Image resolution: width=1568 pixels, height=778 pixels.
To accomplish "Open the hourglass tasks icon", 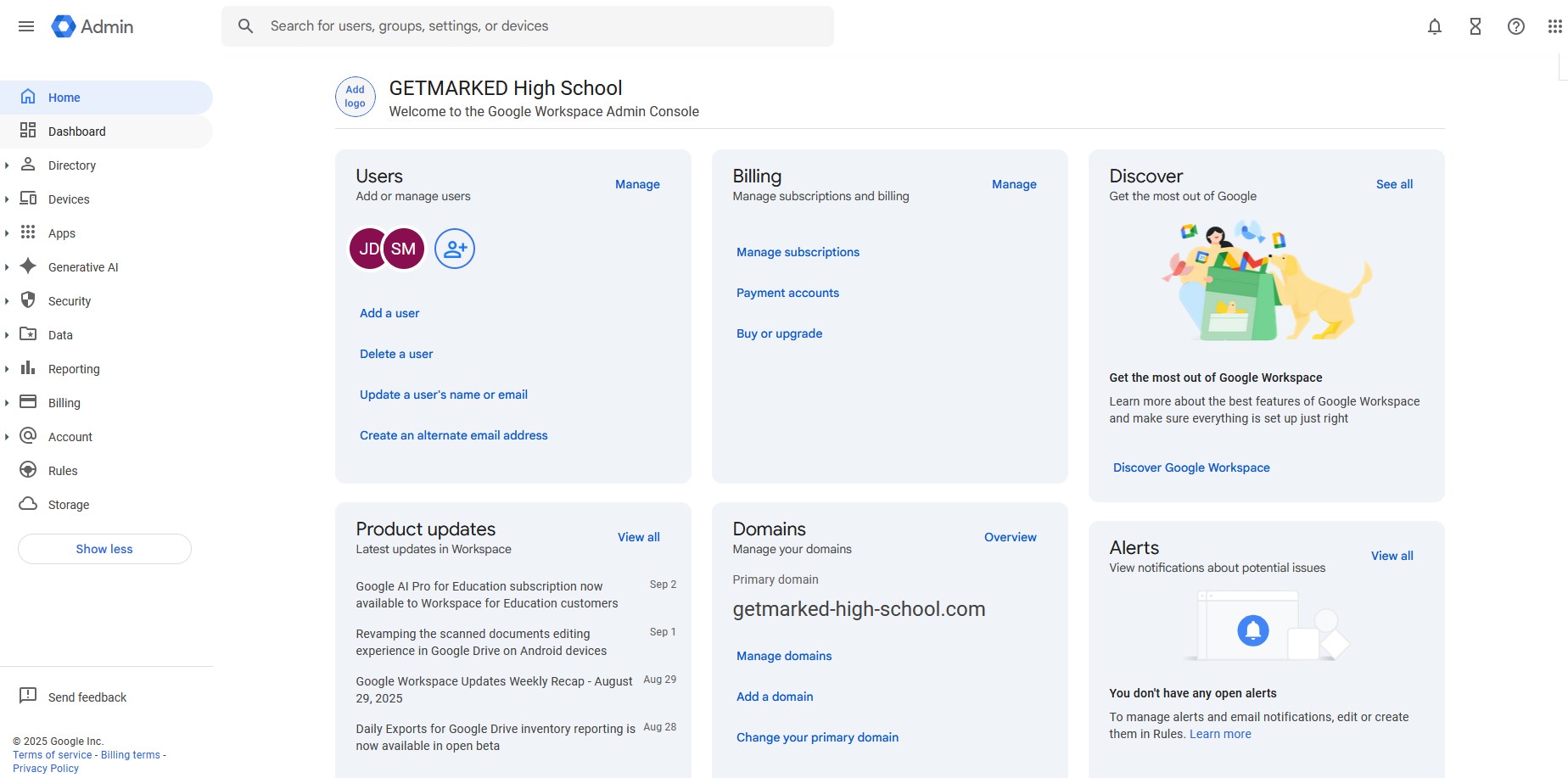I will pyautogui.click(x=1476, y=26).
